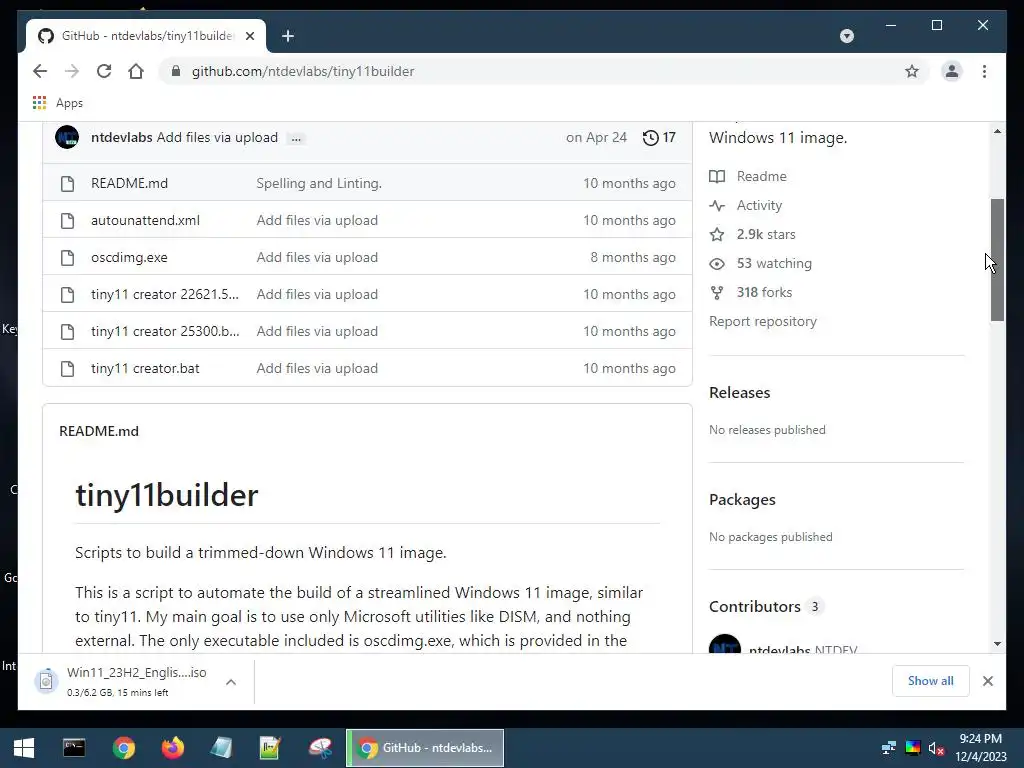Click Show all downloads
Screen dimensions: 1024x768
(930, 680)
